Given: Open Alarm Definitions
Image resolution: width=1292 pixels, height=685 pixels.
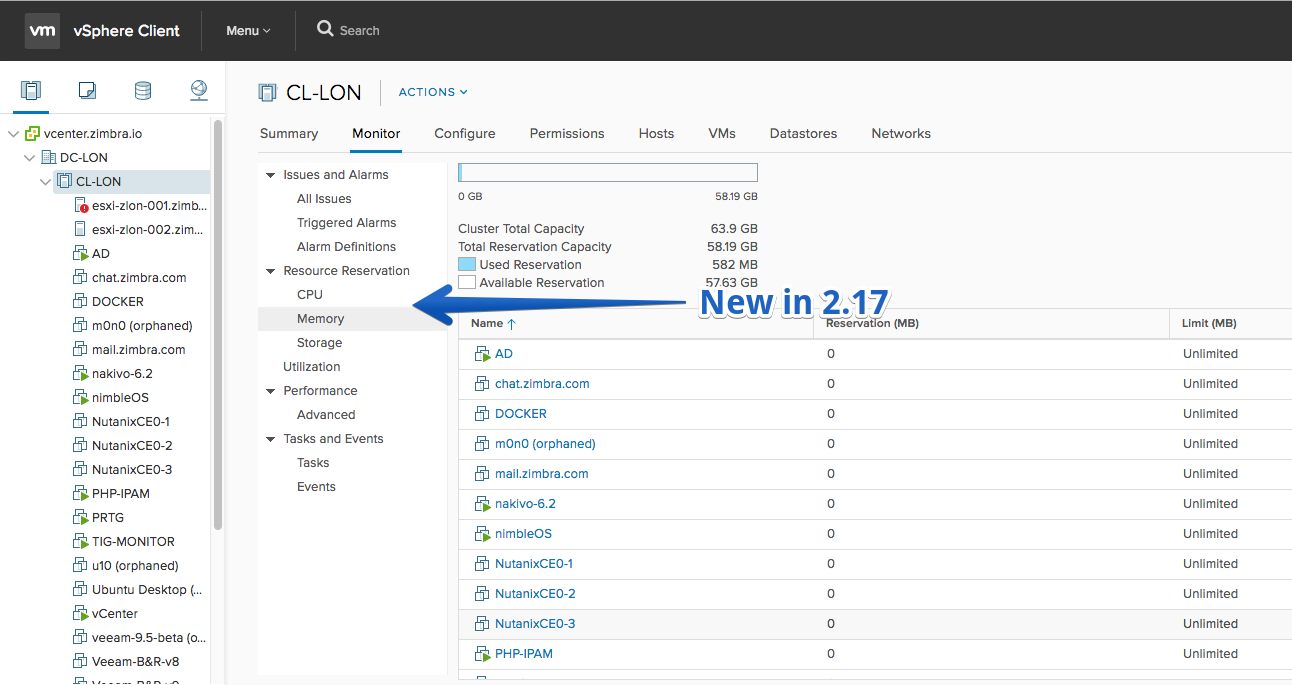Looking at the screenshot, I should 346,247.
